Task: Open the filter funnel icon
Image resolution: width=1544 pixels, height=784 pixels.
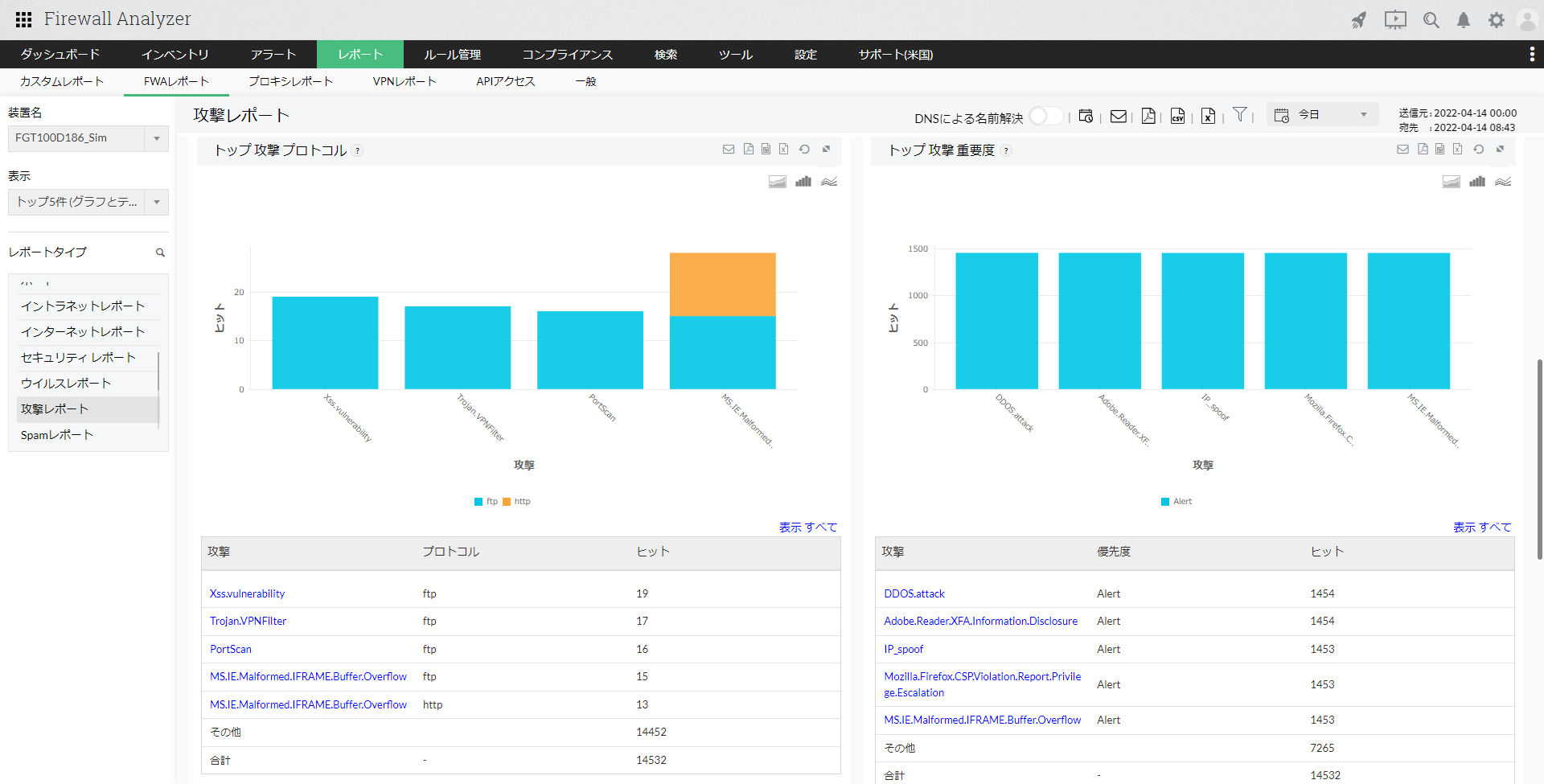Action: coord(1240,115)
